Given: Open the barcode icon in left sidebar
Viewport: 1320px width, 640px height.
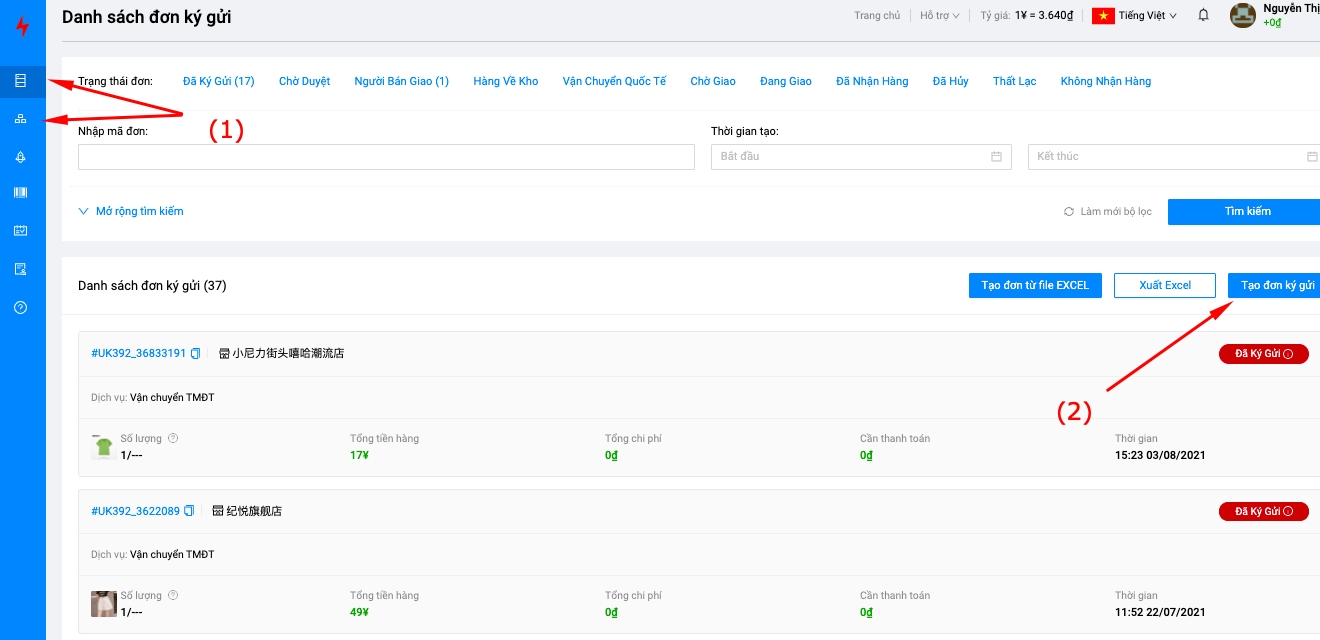Looking at the screenshot, I should tap(21, 193).
